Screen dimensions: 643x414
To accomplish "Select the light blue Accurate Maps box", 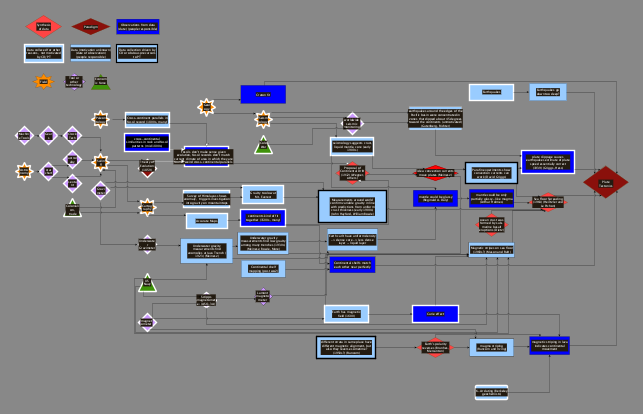I will tap(207, 221).
